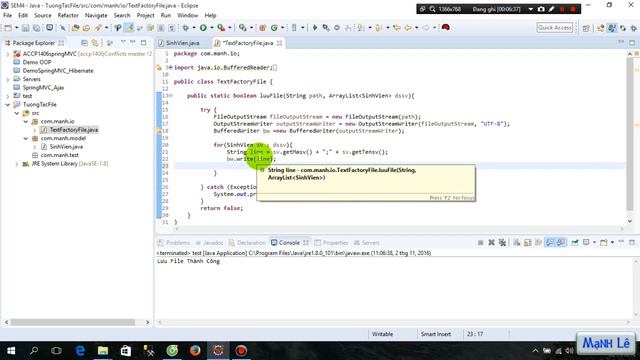Viewport: 640px width, 360px height.
Task: Open Microsoft Edge from the taskbar
Action: tap(80, 351)
